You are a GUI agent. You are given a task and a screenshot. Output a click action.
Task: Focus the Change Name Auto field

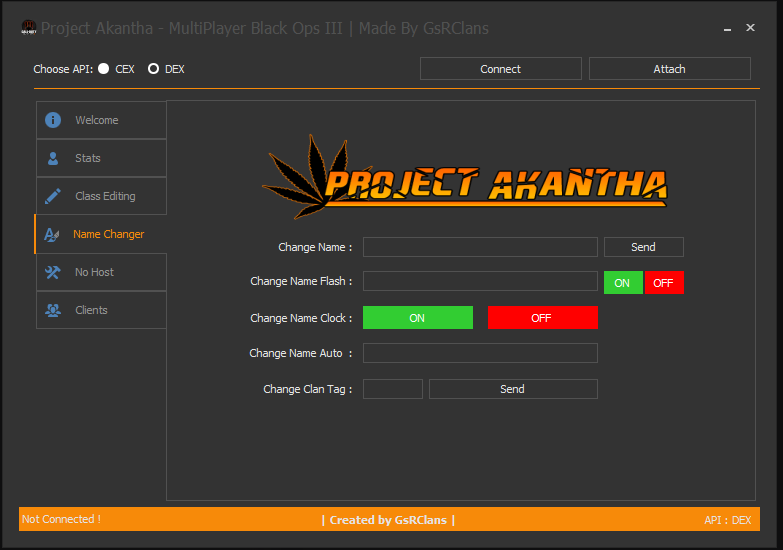480,353
